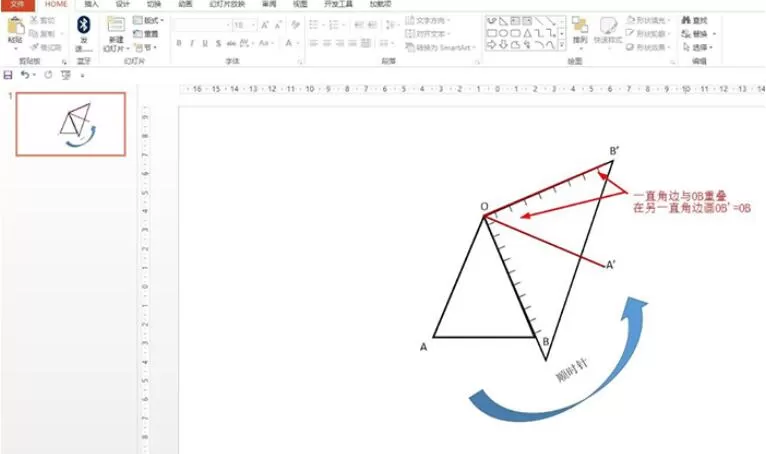
Task: Open the Customize Quick Access Toolbar arrow
Action: (83, 75)
